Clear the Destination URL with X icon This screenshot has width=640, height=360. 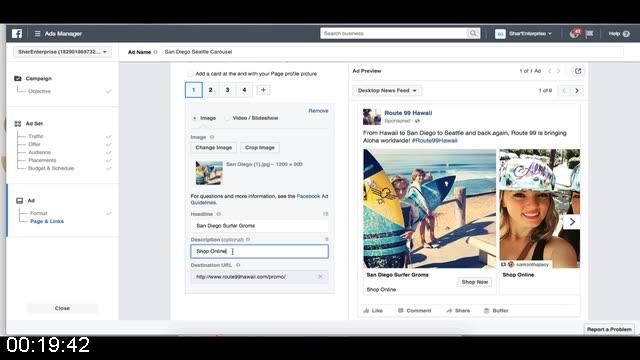(x=320, y=276)
